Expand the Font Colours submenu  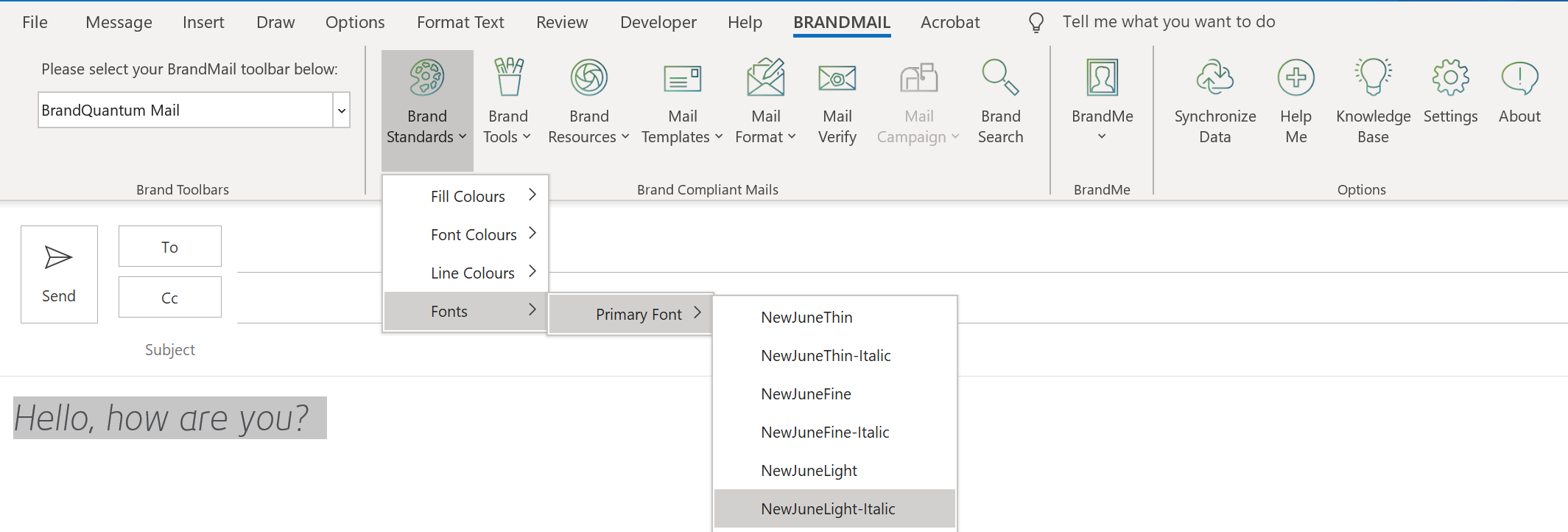click(x=465, y=234)
